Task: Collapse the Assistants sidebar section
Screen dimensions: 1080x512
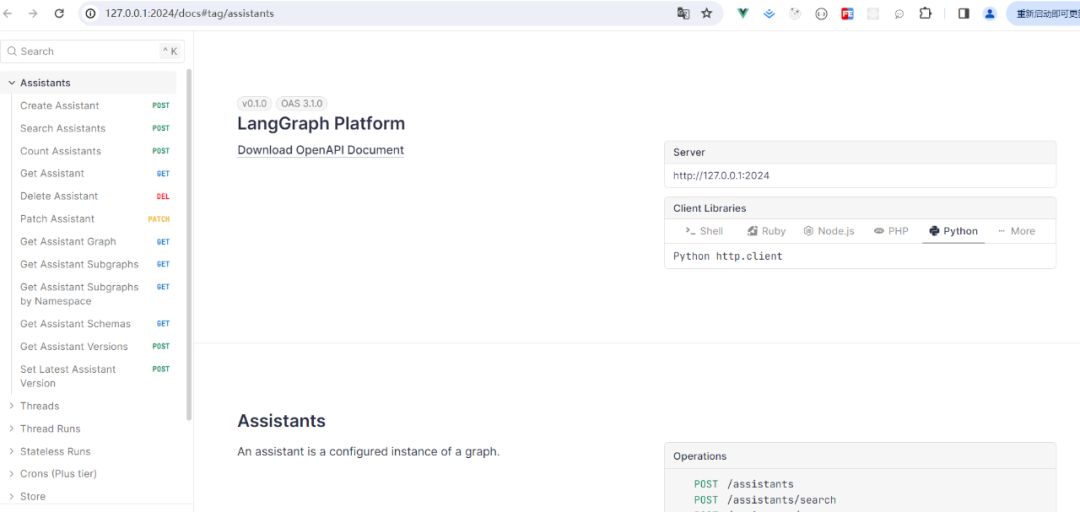Action: (88, 83)
